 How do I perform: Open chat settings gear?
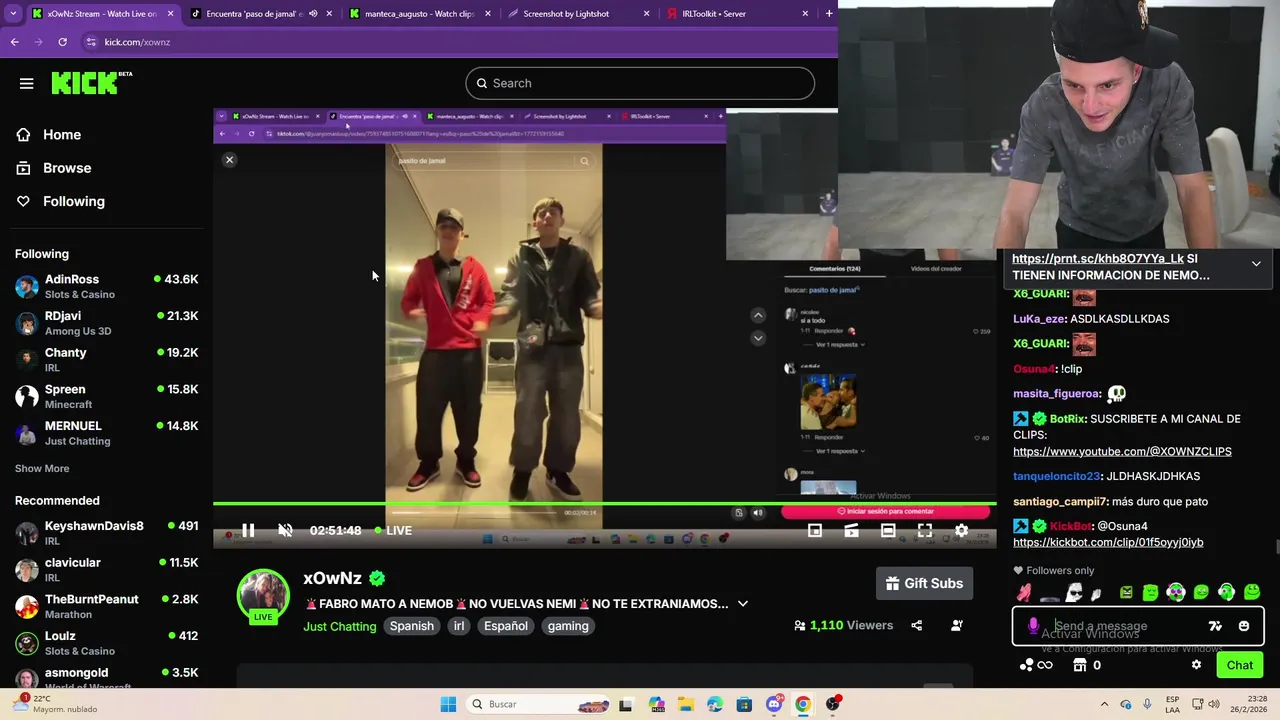coord(1196,665)
